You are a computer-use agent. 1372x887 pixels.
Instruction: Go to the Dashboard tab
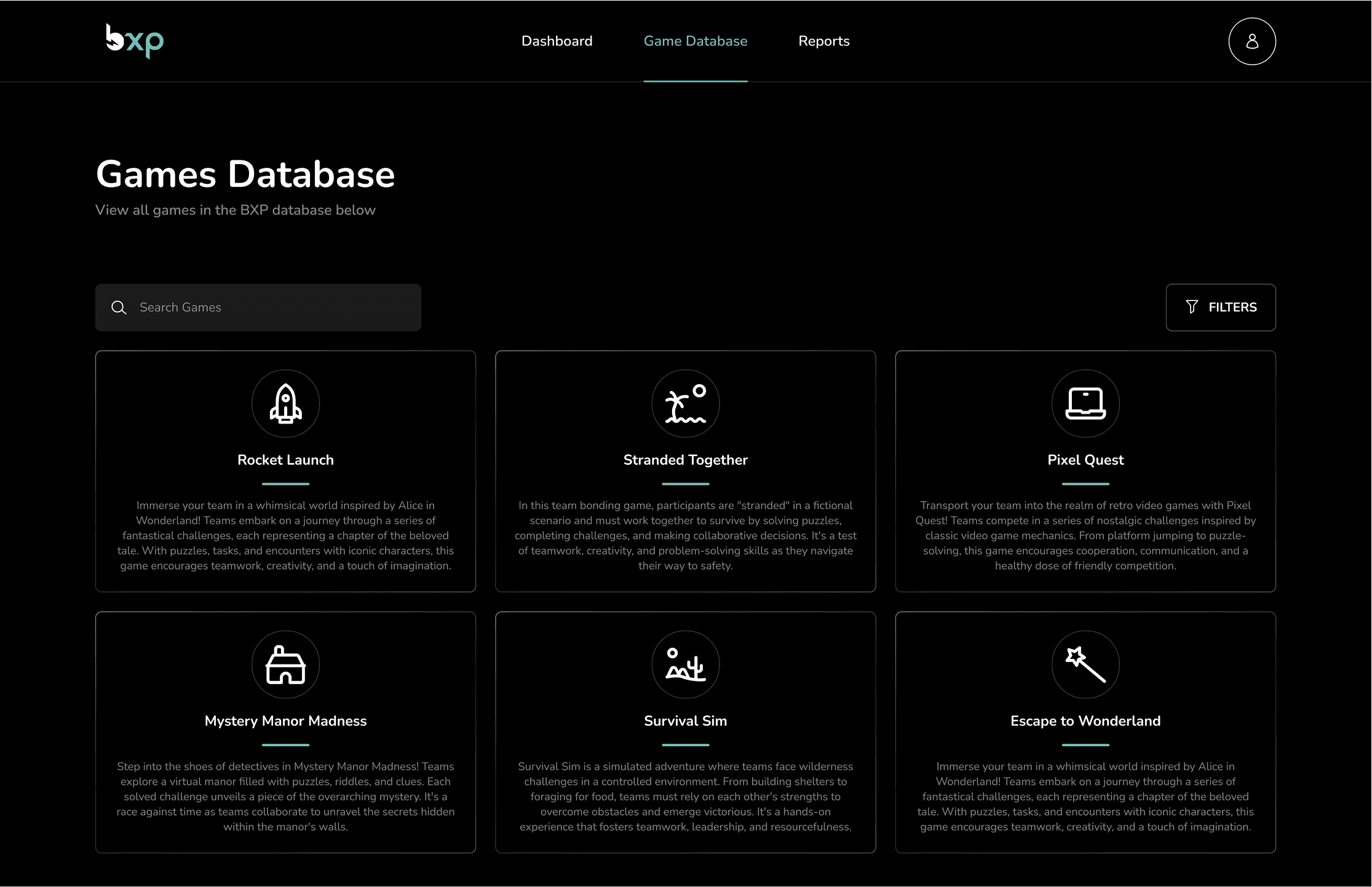click(x=557, y=41)
